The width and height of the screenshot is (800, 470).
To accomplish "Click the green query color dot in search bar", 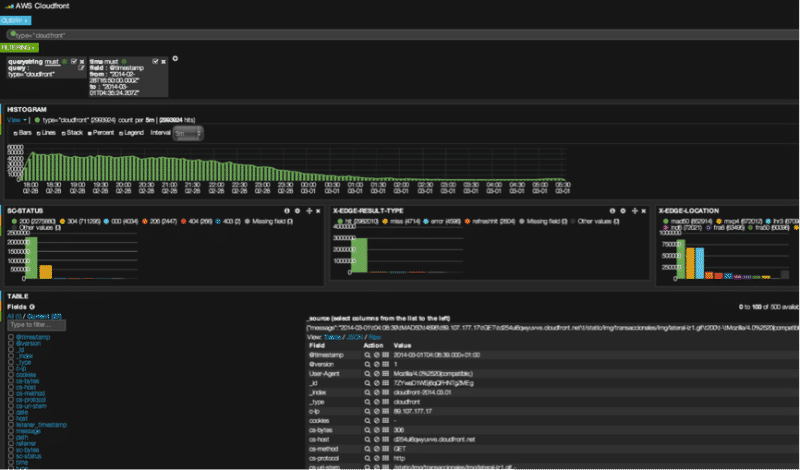I will [x=11, y=34].
